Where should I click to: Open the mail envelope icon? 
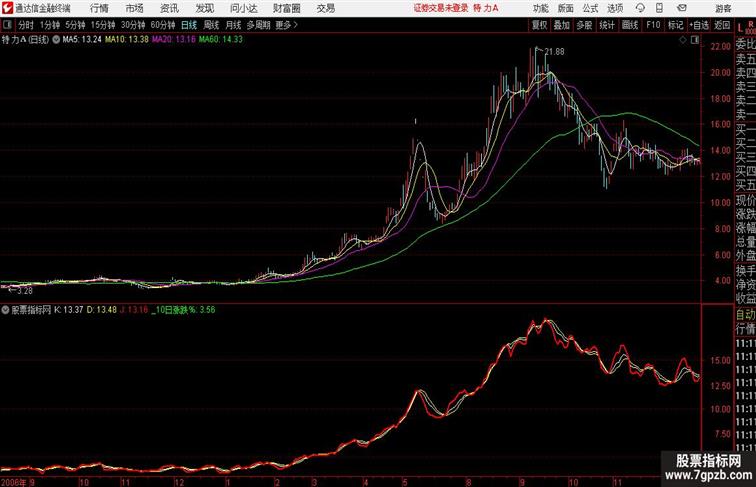682,8
